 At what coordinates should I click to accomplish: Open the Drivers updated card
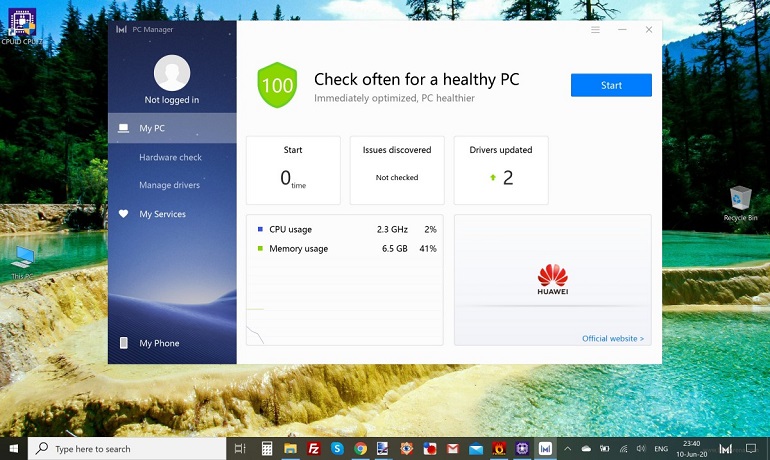click(501, 170)
